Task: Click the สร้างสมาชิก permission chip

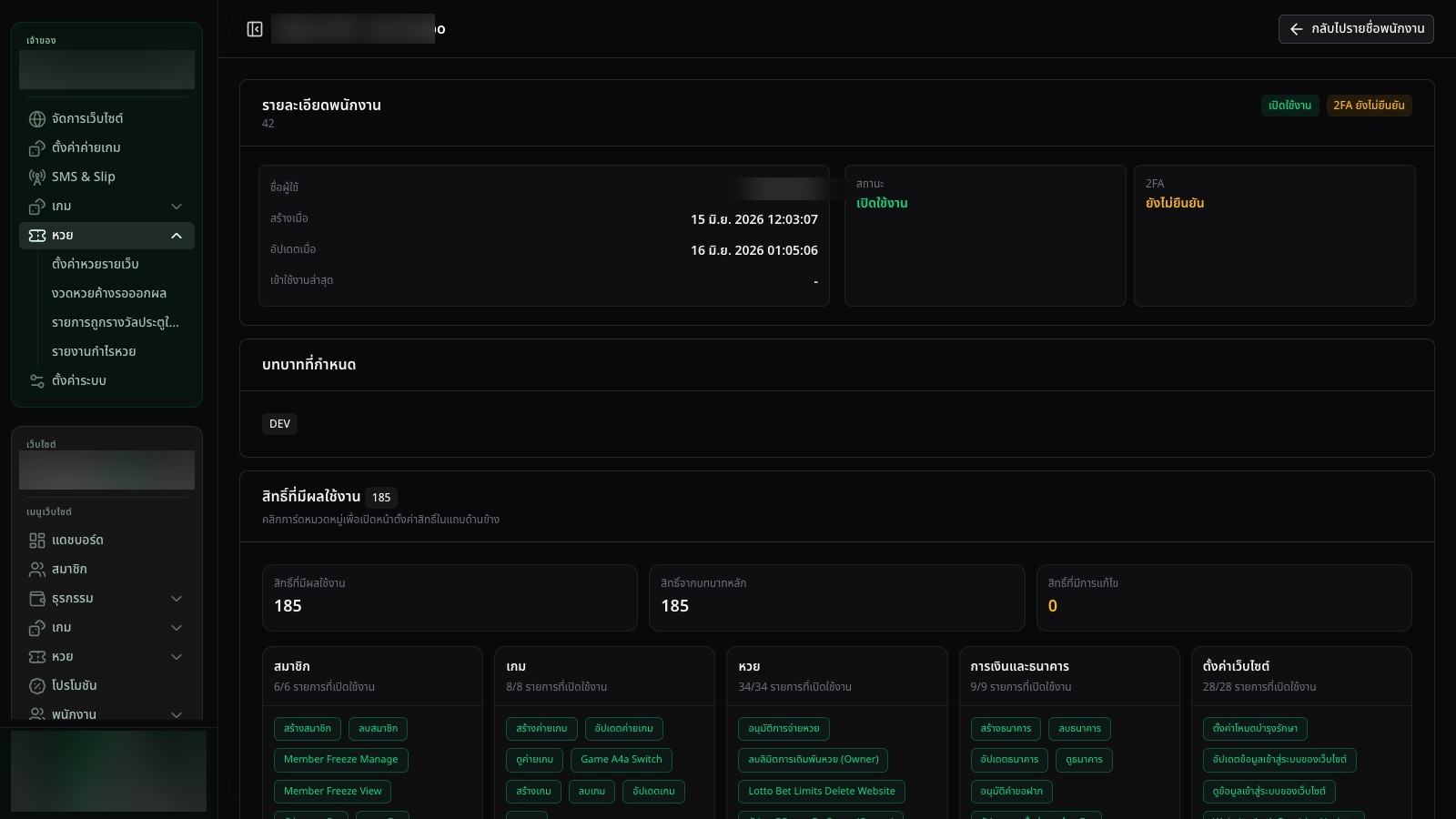Action: tap(308, 729)
